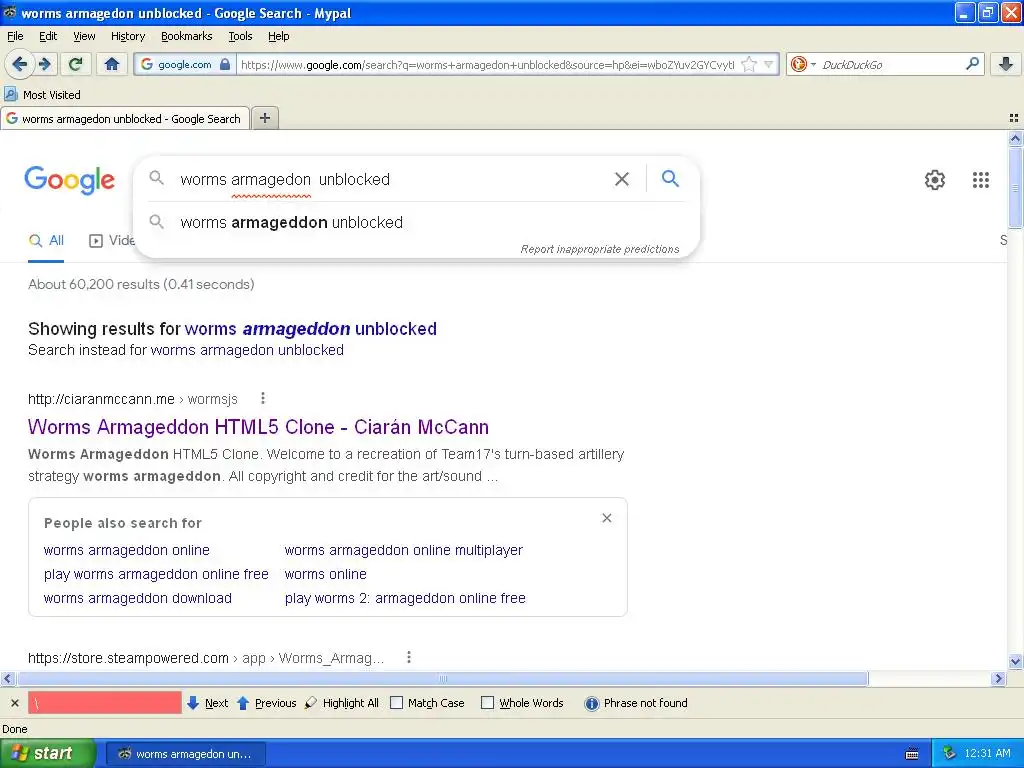
Task: Open Worms Armageddon HTML5 Clone result
Action: point(258,426)
